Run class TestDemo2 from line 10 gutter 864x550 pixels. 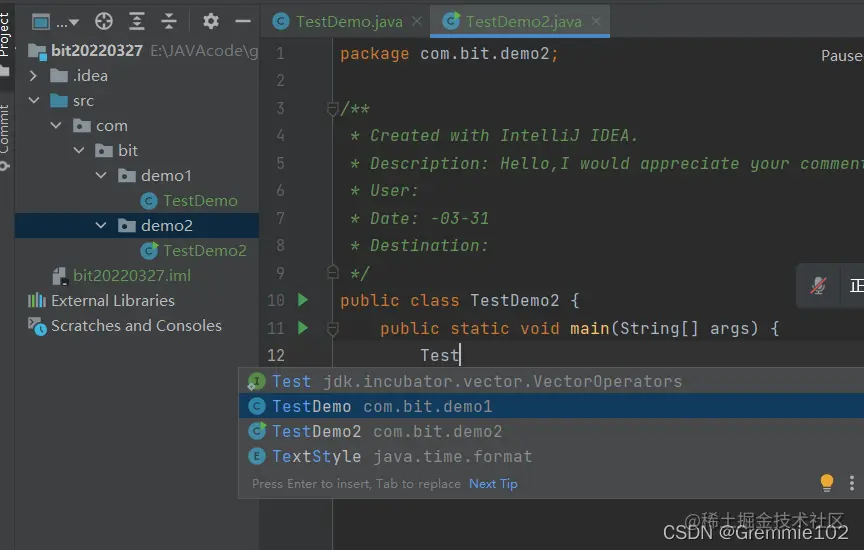point(303,300)
